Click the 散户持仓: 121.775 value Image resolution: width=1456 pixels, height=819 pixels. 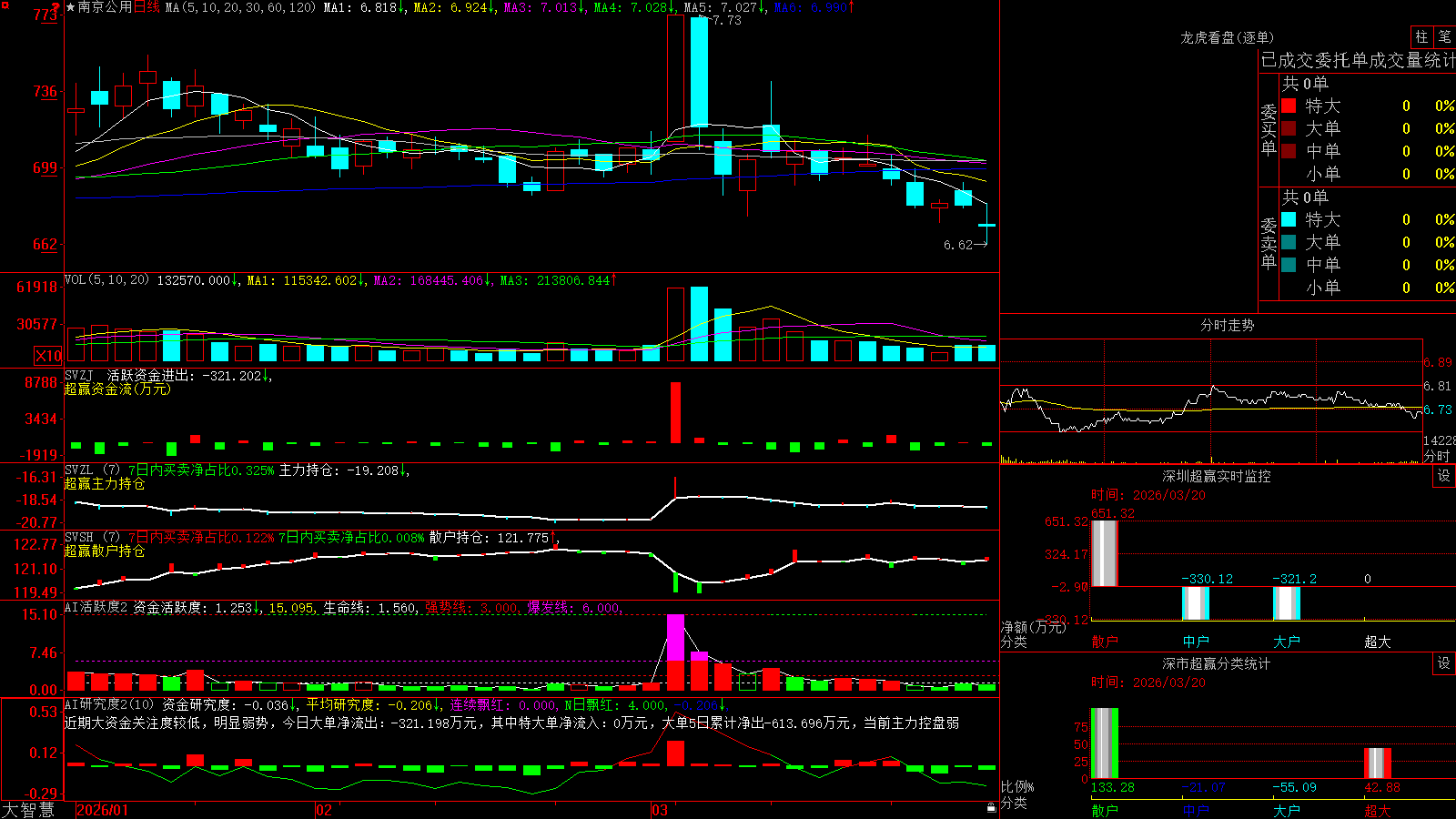coord(493,537)
